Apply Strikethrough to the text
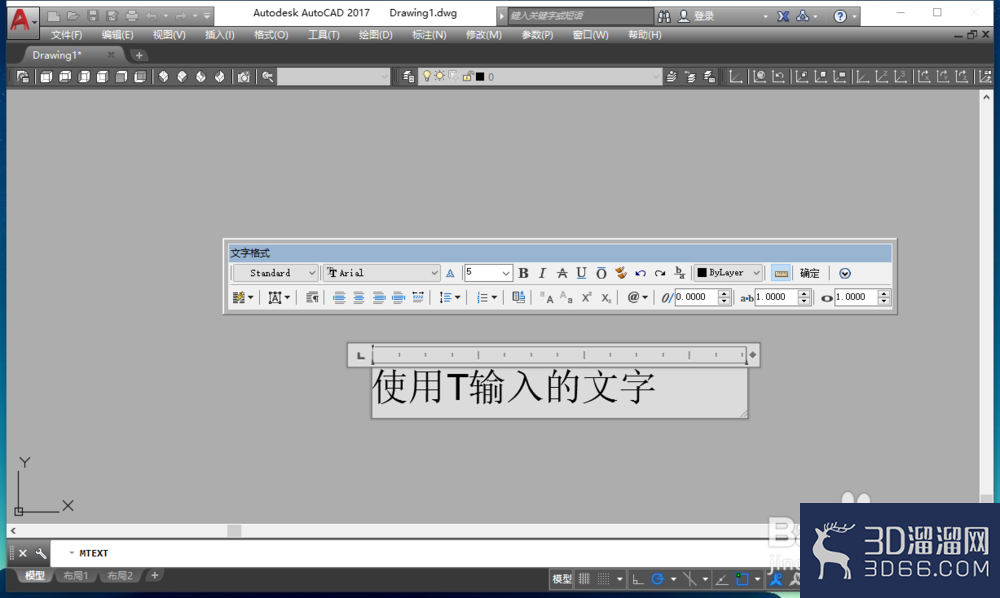 (x=562, y=273)
